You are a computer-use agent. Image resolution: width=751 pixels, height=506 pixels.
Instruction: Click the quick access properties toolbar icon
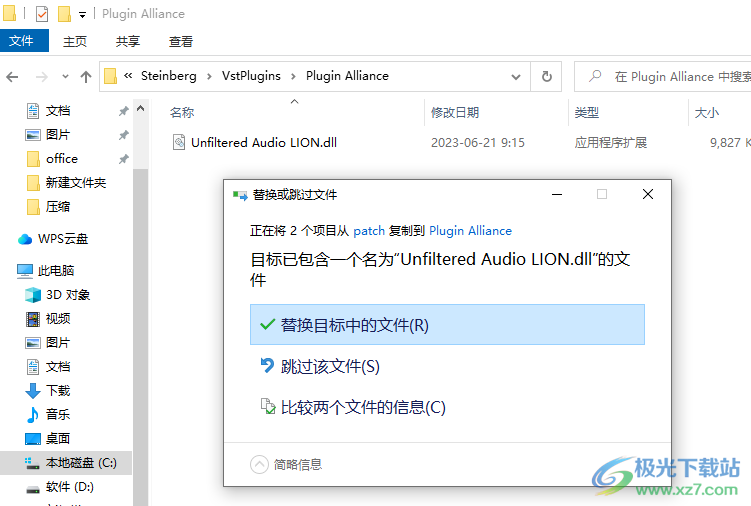pos(42,14)
